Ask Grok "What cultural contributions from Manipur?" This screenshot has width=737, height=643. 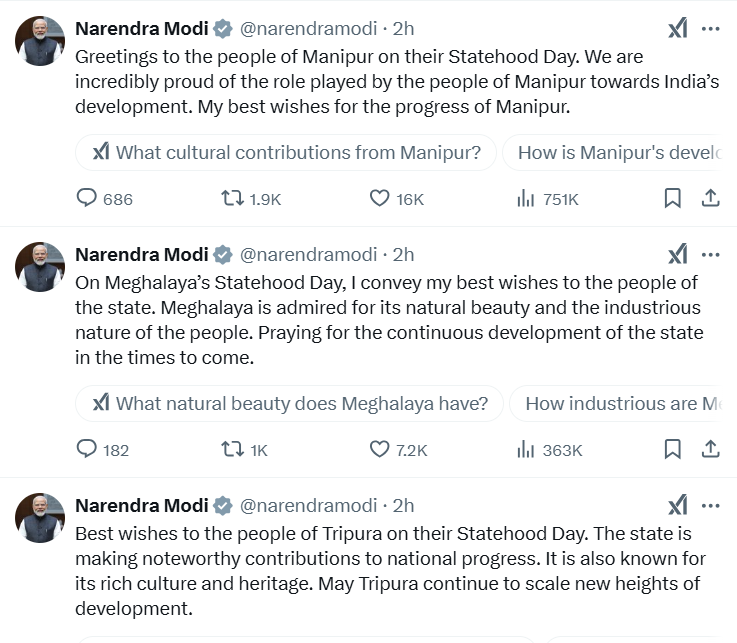(287, 153)
